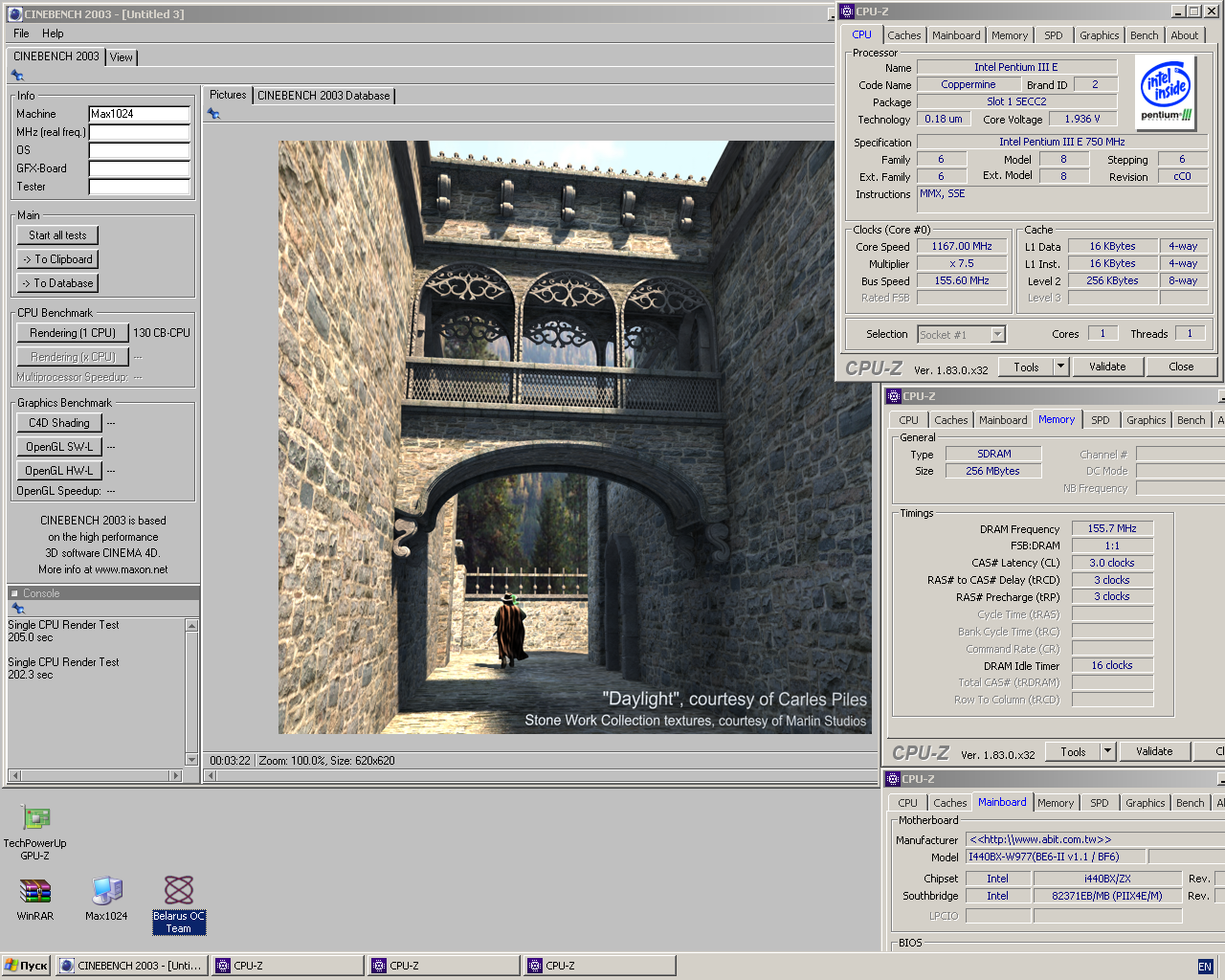Click title bar icon of CPU-Z memory window
This screenshot has width=1225, height=980.
coord(894,396)
